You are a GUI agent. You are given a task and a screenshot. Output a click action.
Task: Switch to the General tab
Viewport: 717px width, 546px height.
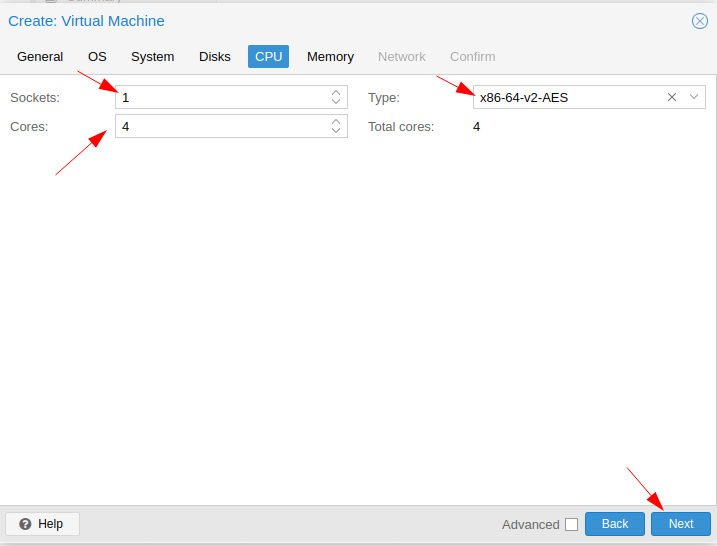click(40, 57)
